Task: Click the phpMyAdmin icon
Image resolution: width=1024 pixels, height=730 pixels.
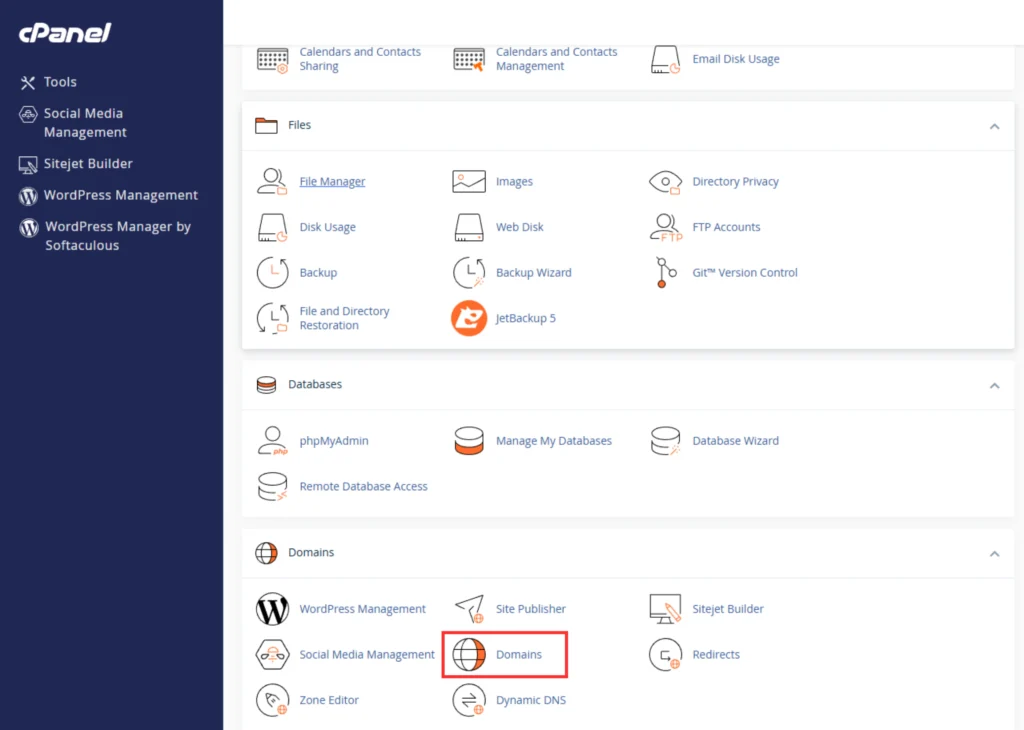Action: coord(272,441)
